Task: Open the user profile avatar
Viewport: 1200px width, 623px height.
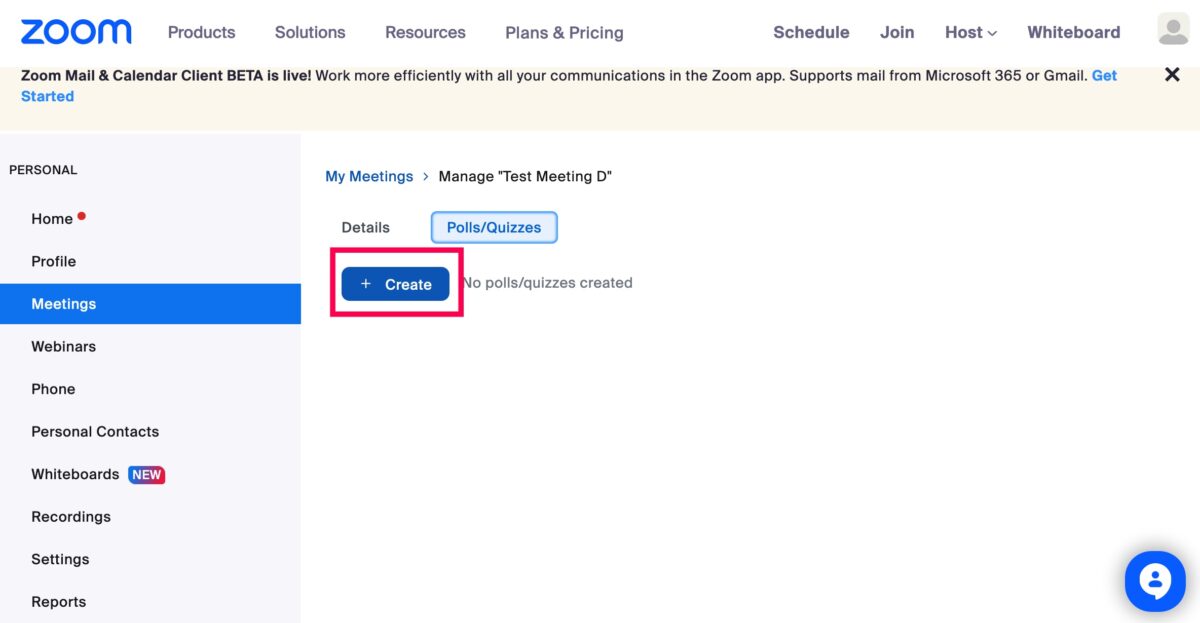Action: [x=1173, y=29]
